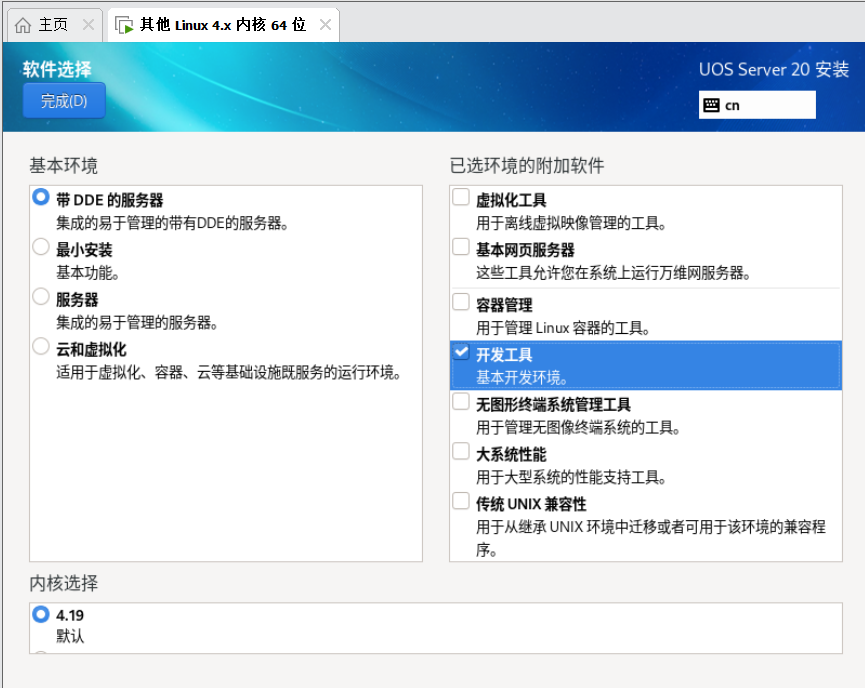Viewport: 865px width, 688px height.
Task: Click the 大系统性能 label text
Action: 511,454
